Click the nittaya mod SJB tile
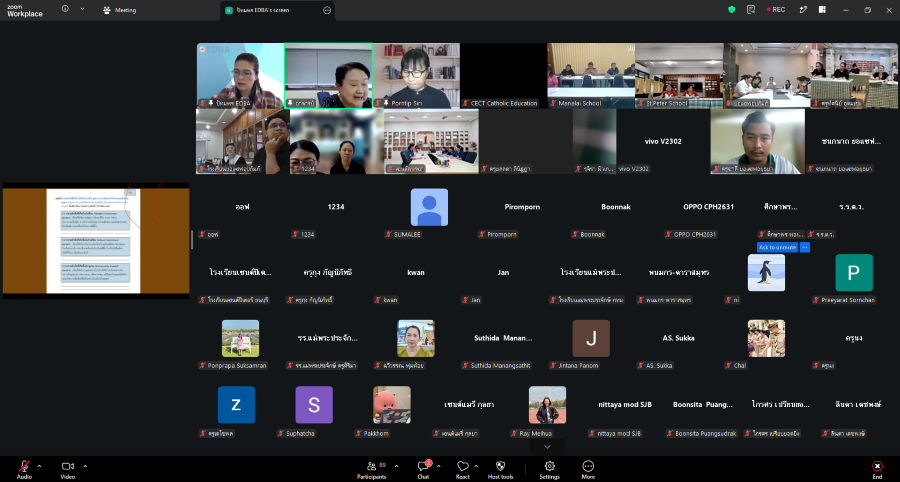The height and width of the screenshot is (482, 900). point(624,405)
